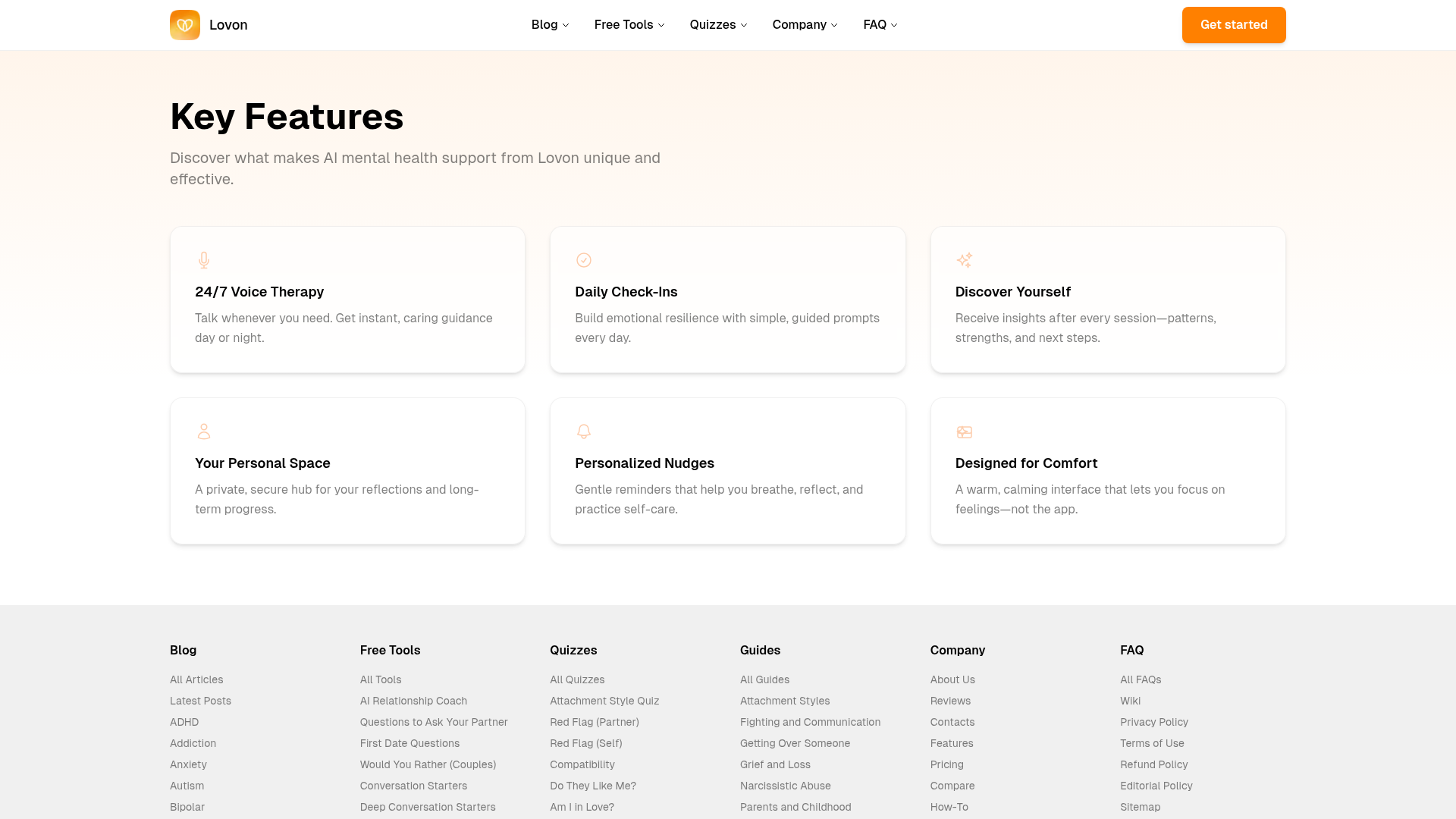
Task: Open the Features link under Company
Action: coord(952,743)
